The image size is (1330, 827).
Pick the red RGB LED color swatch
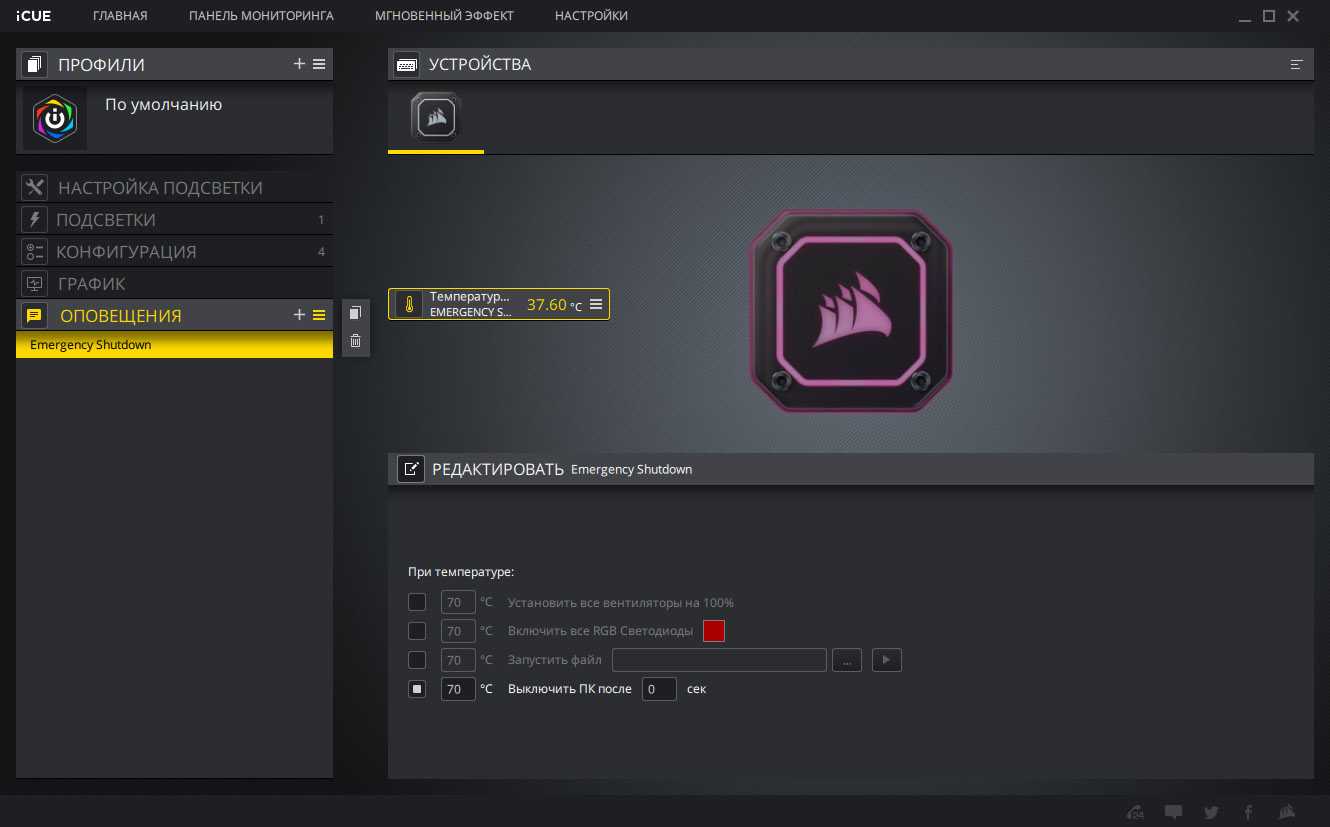click(x=713, y=631)
